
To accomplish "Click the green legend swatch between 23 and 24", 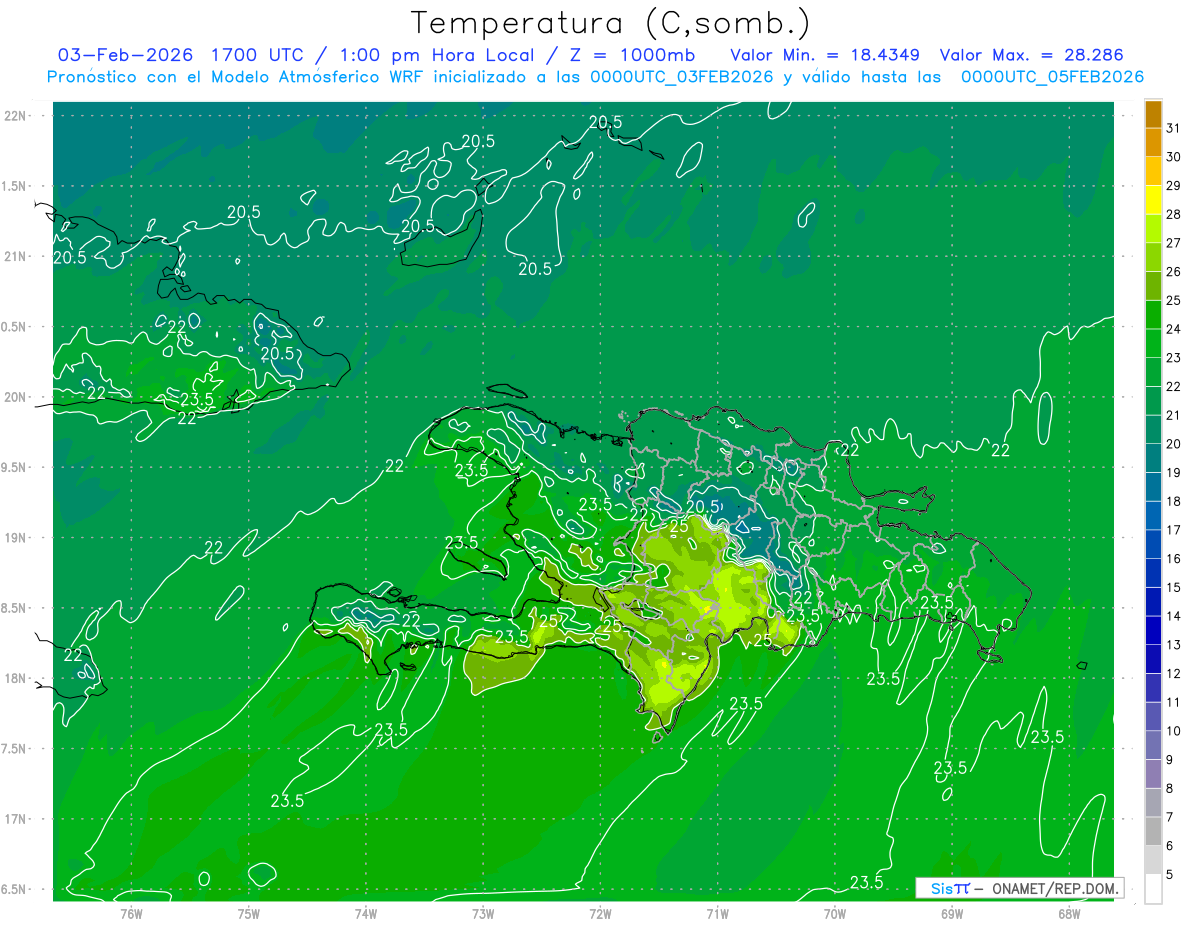I will click(x=1153, y=343).
